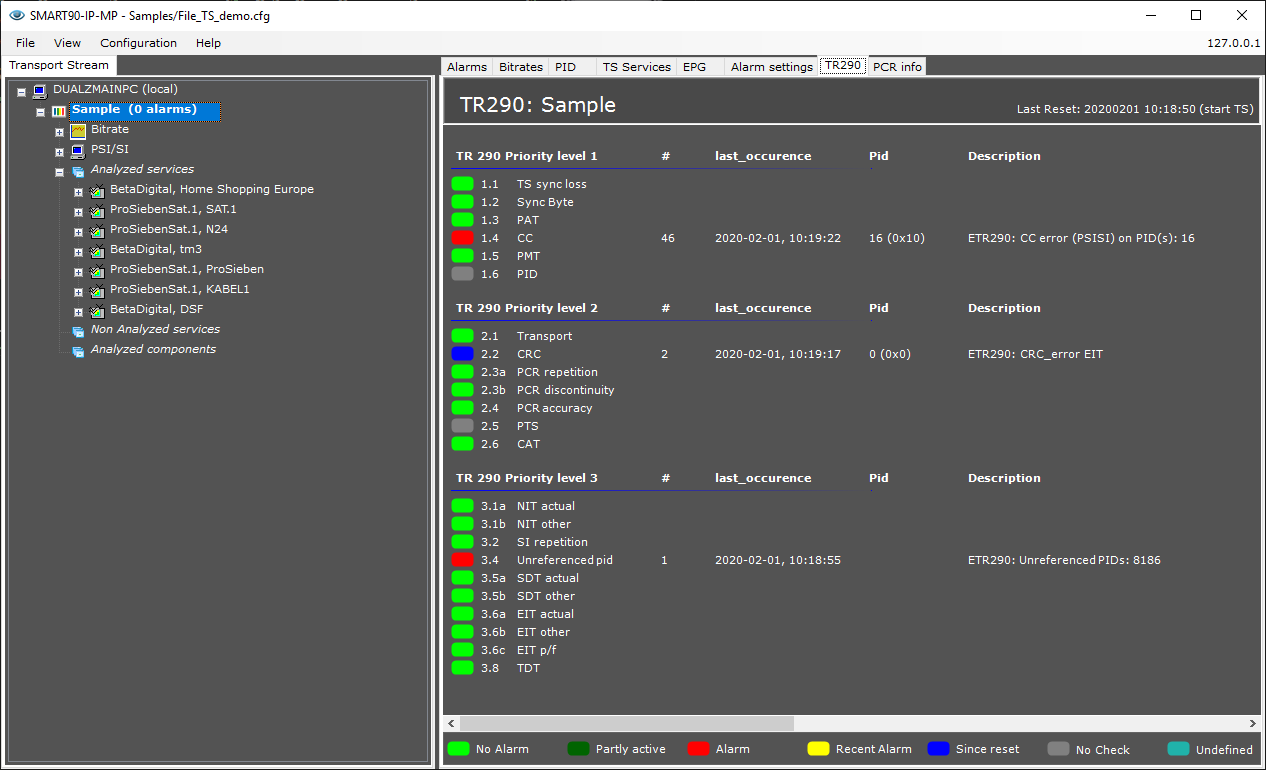1266x770 pixels.
Task: Switch to the PCR info tab
Action: pos(897,67)
